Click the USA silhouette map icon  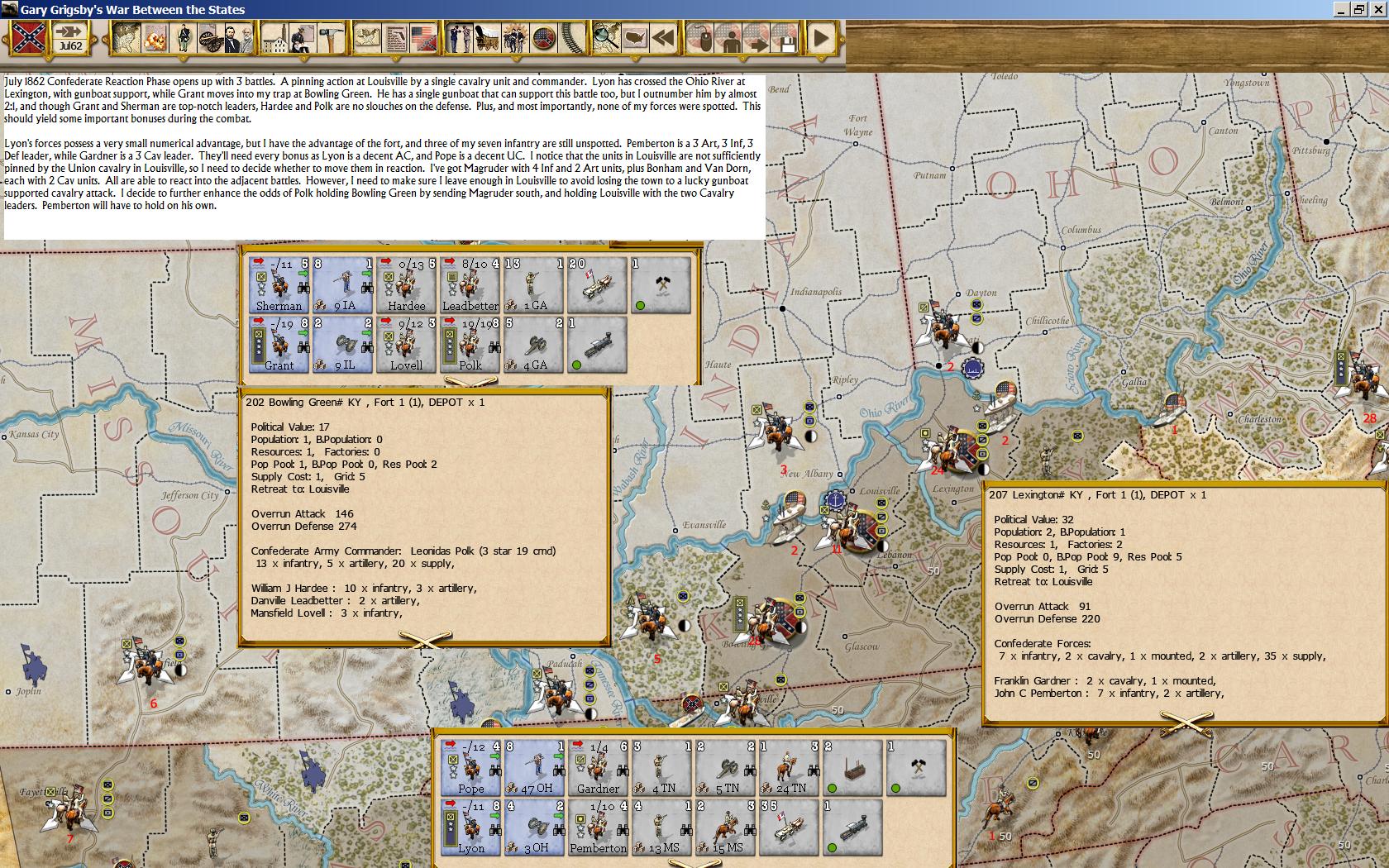(x=635, y=38)
